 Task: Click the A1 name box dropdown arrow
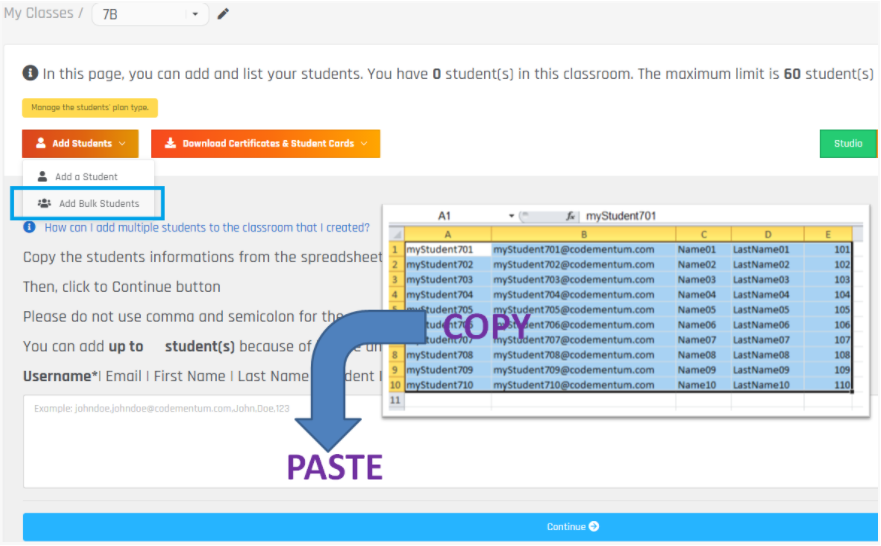511,216
